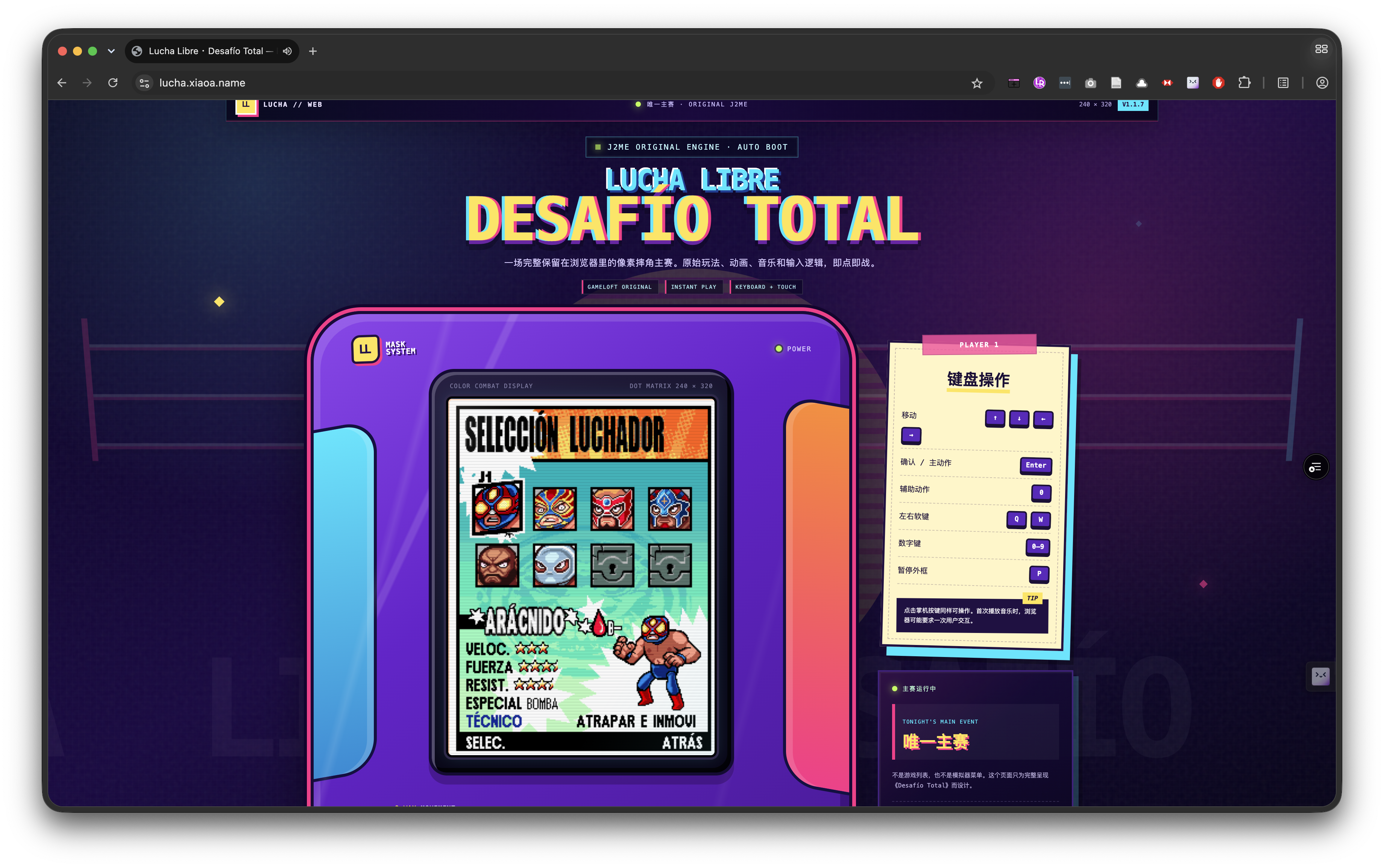The image size is (1384, 868).
Task: Click the P pause key cap
Action: tap(1039, 574)
